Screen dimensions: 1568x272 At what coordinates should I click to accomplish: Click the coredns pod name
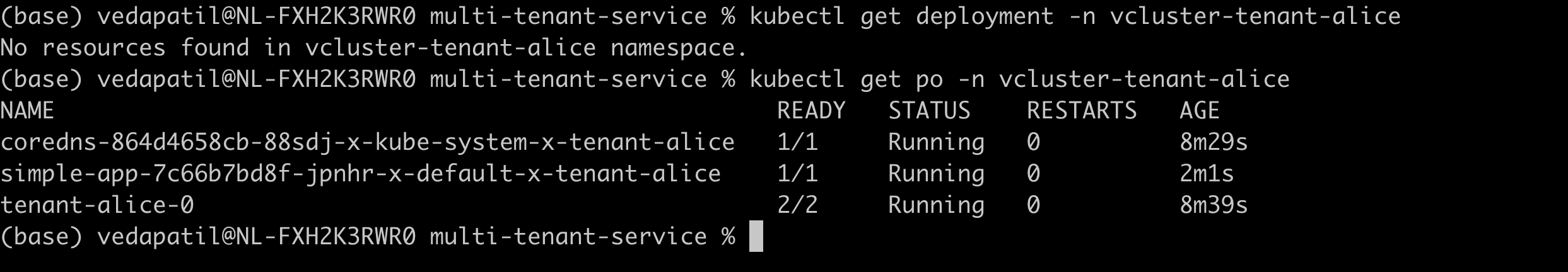coord(367,142)
